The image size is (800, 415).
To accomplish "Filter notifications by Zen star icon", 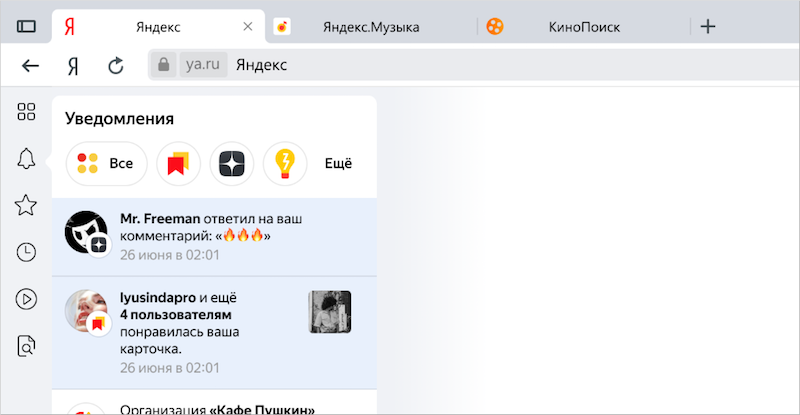I will 232,163.
